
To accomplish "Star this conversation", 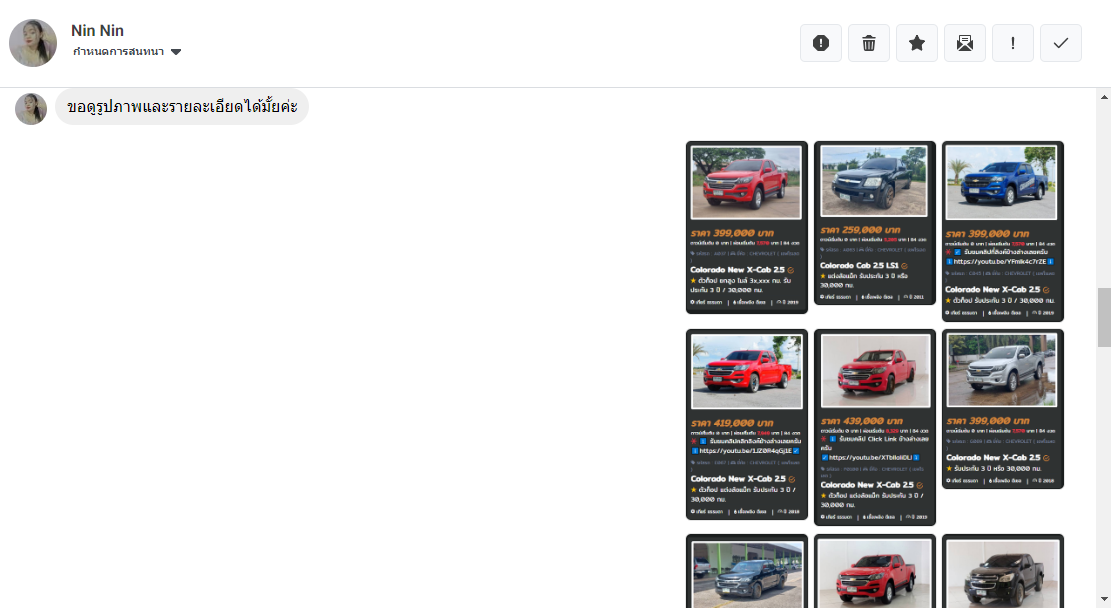I will (917, 43).
